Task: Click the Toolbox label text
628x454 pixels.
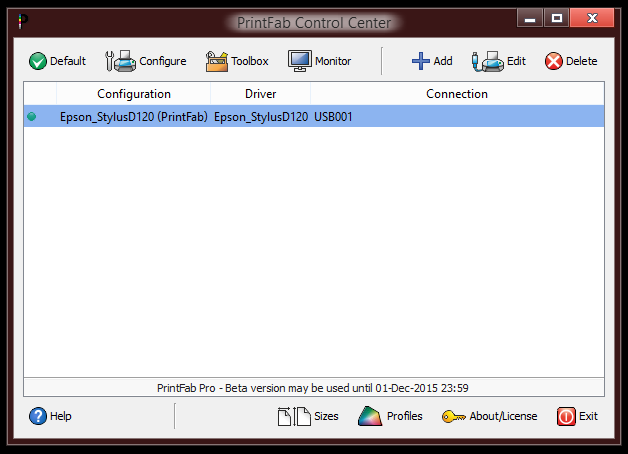Action: coord(250,61)
